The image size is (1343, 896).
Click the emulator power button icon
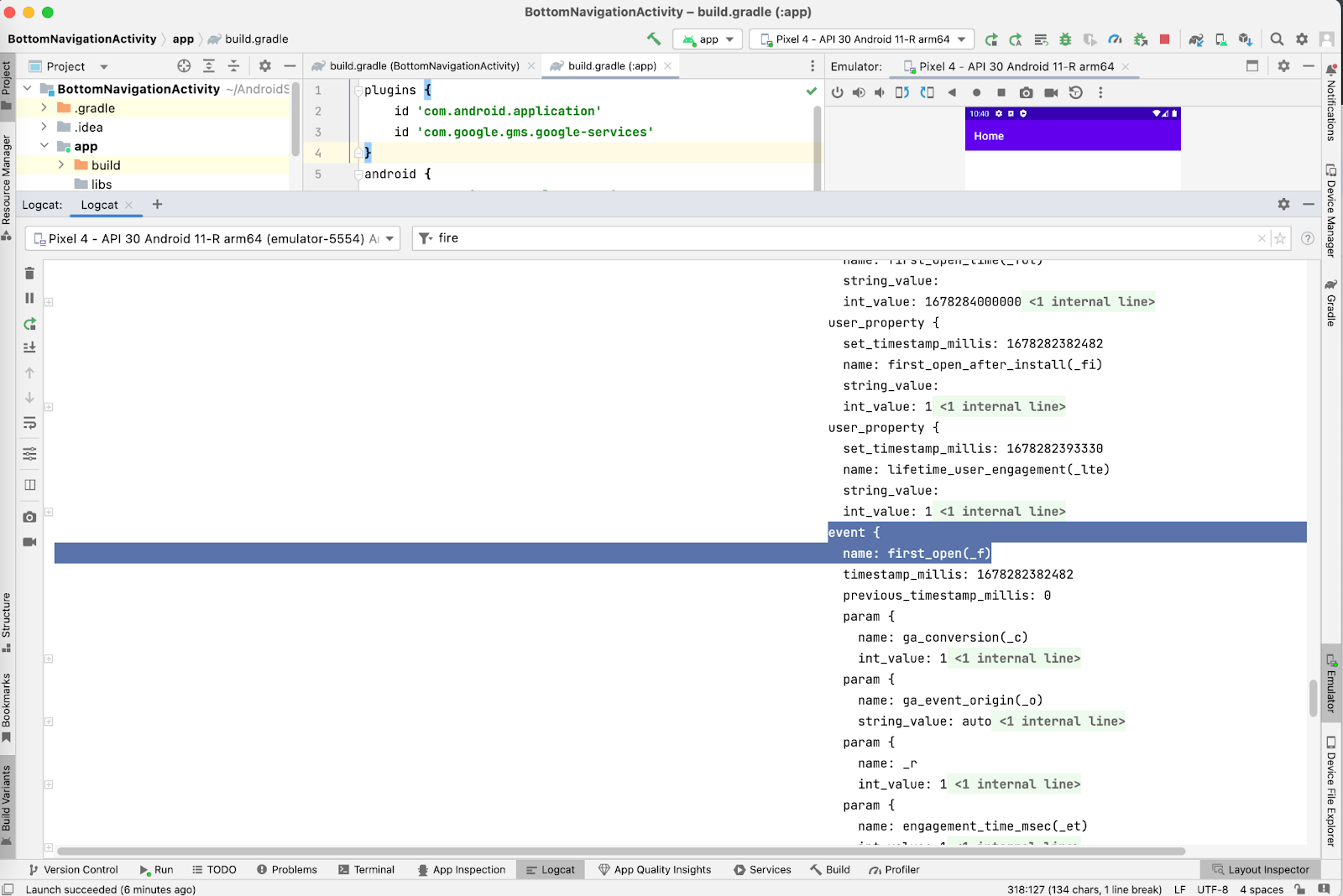(x=837, y=92)
